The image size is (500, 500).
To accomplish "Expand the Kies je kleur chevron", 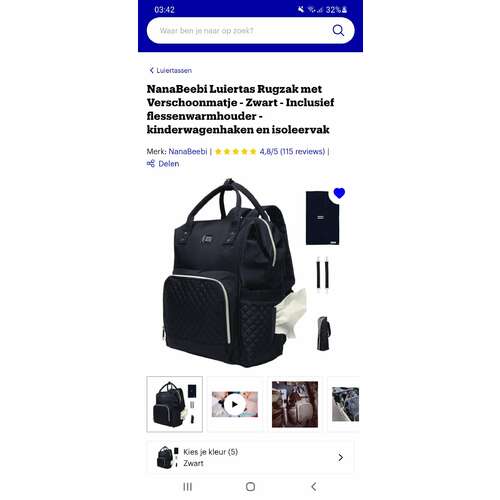I will [340, 457].
